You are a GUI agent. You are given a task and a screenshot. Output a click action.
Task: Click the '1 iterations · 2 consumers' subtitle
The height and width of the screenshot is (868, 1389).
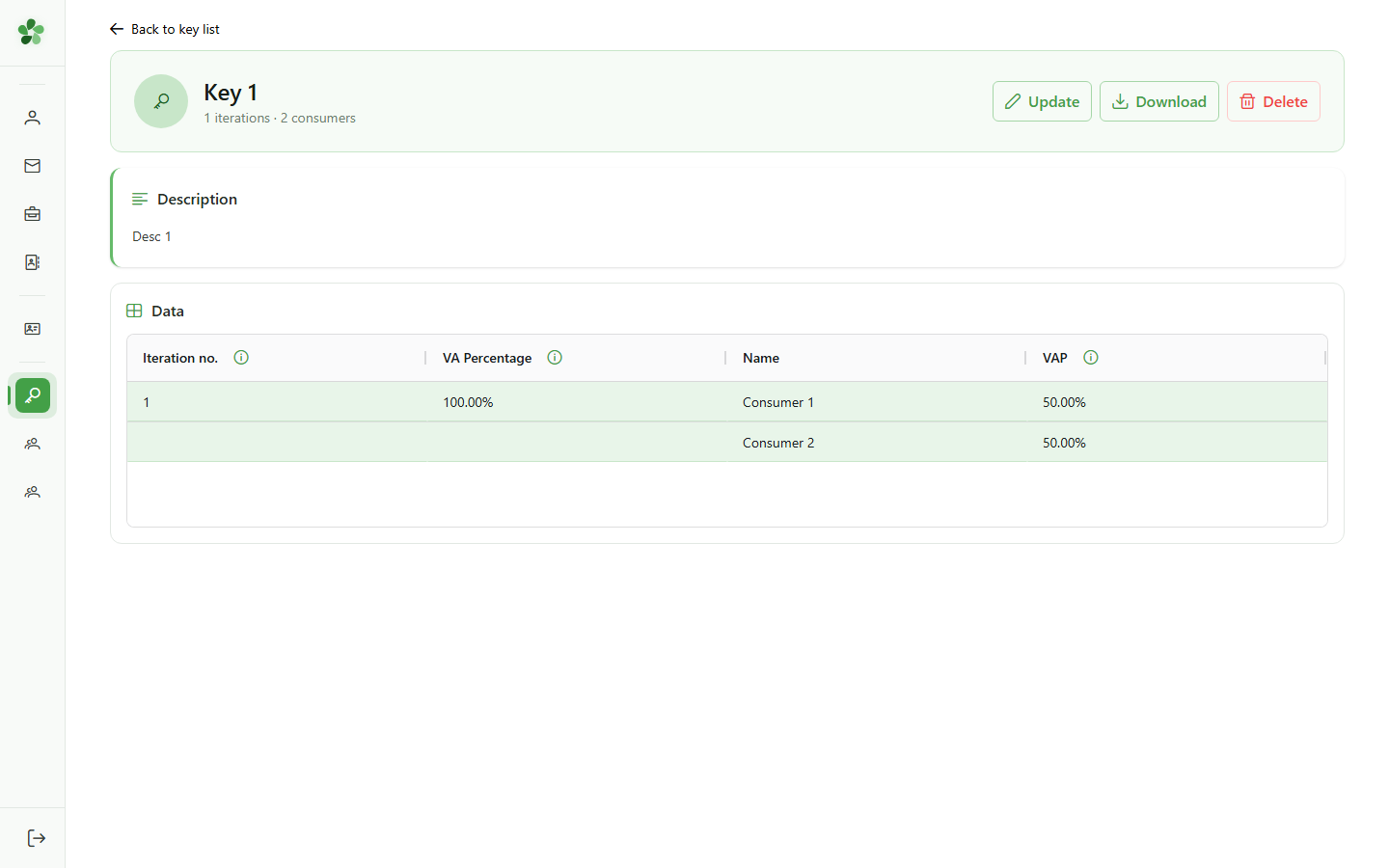[x=280, y=118]
